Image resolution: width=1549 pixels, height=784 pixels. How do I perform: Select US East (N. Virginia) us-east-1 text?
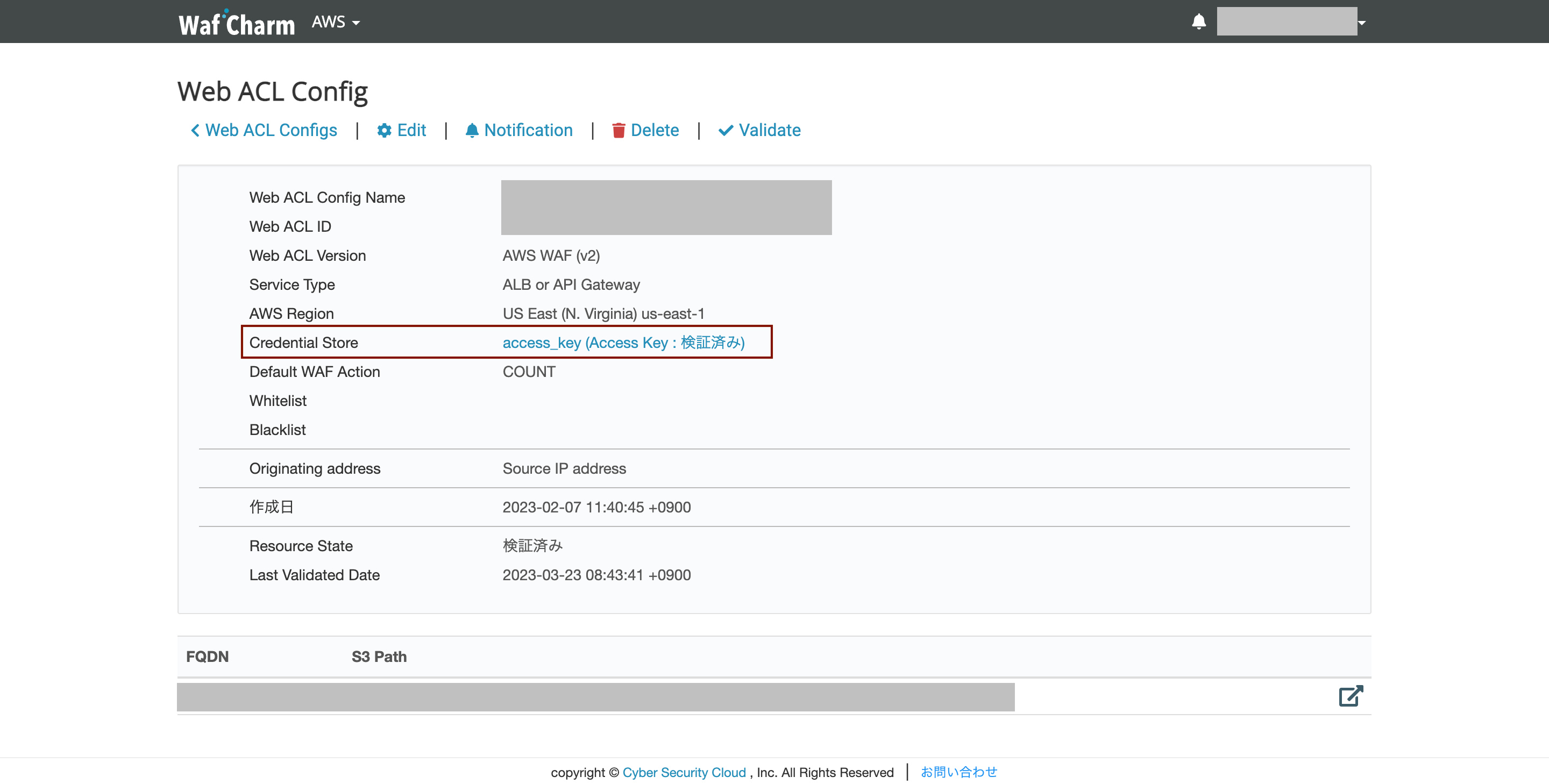pyautogui.click(x=603, y=314)
